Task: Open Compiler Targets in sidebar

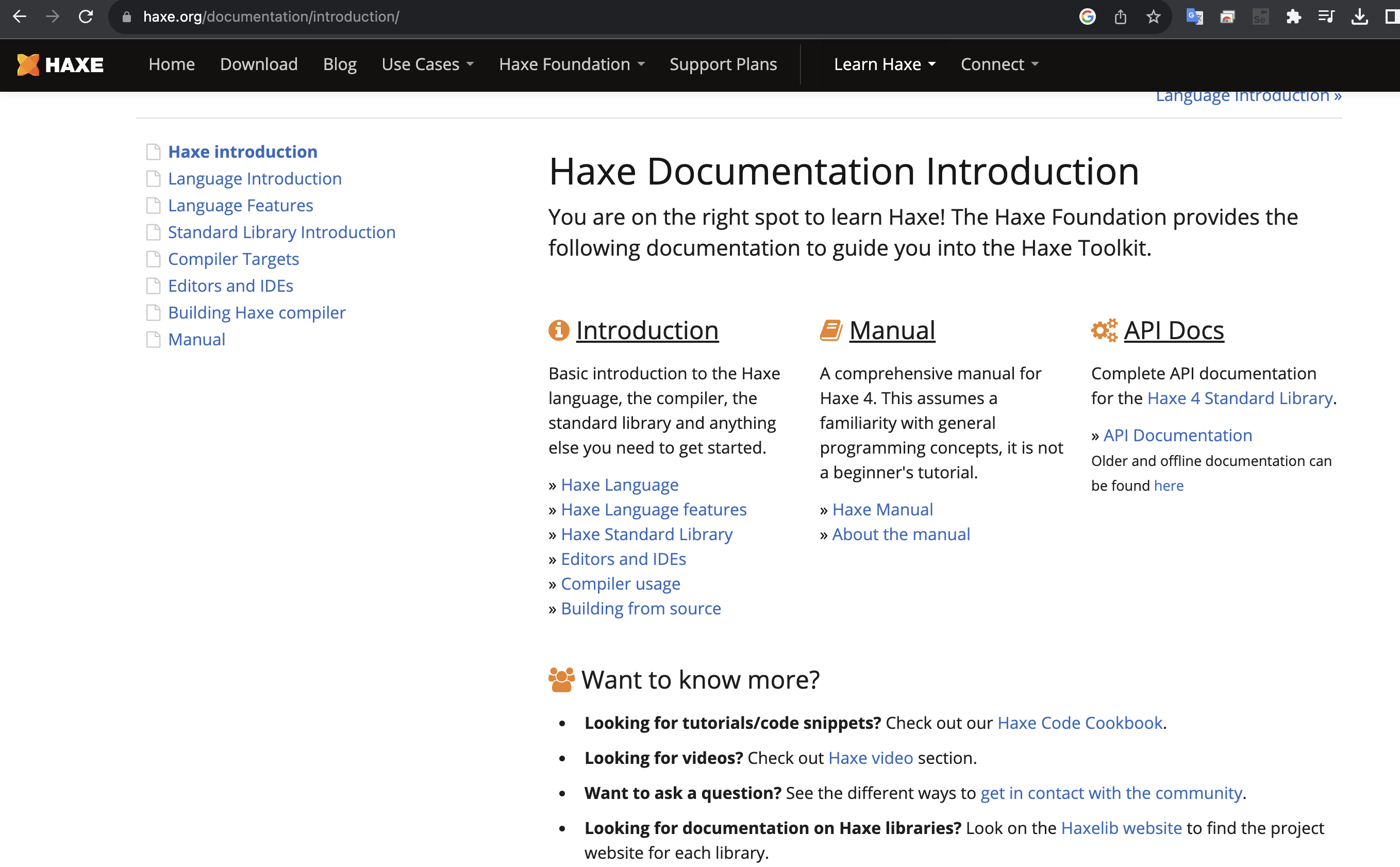Action: coord(234,259)
